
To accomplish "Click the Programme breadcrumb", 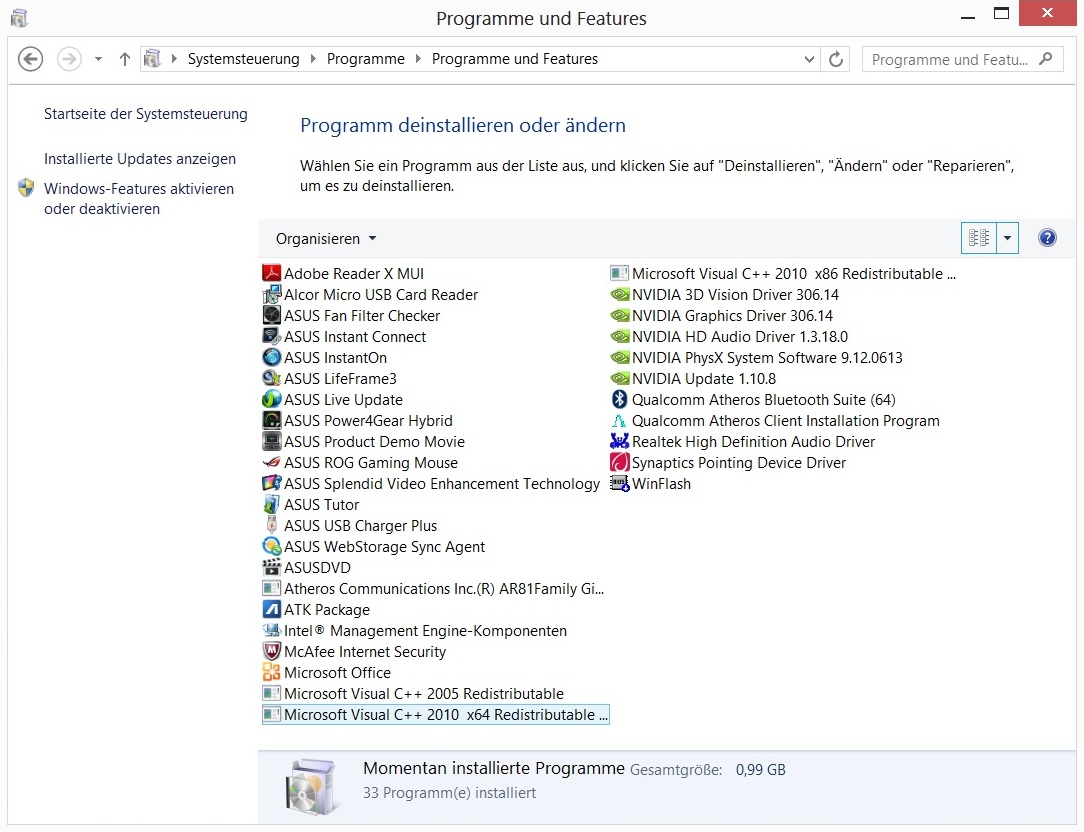I will coord(366,59).
